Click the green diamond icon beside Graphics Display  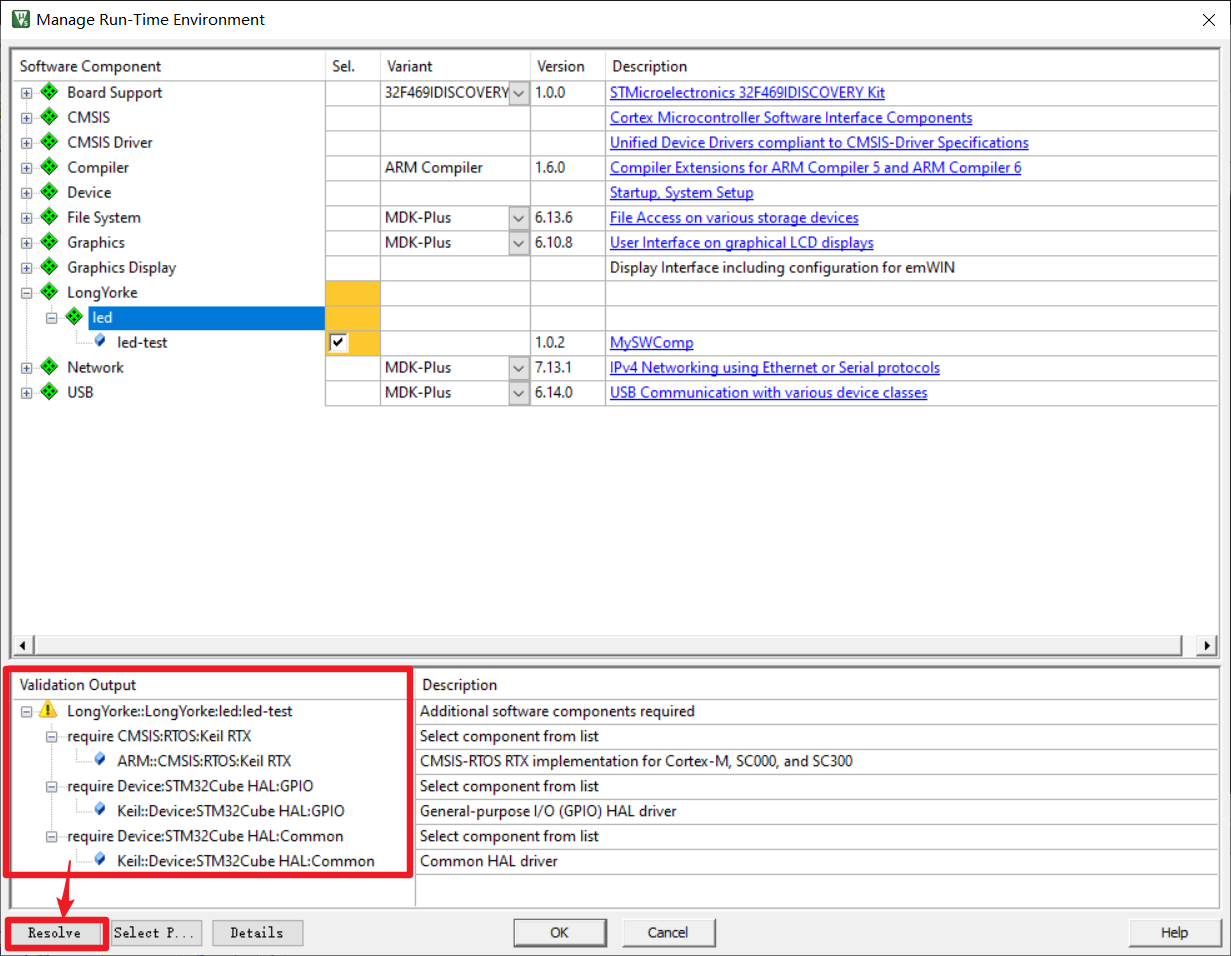pos(49,267)
